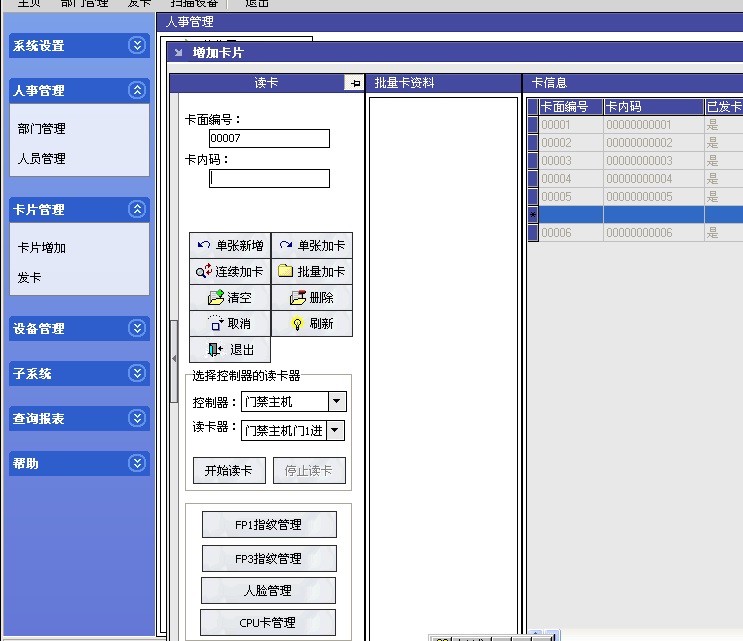
Task: Select 发卡 in the sidebar
Action: 30,277
